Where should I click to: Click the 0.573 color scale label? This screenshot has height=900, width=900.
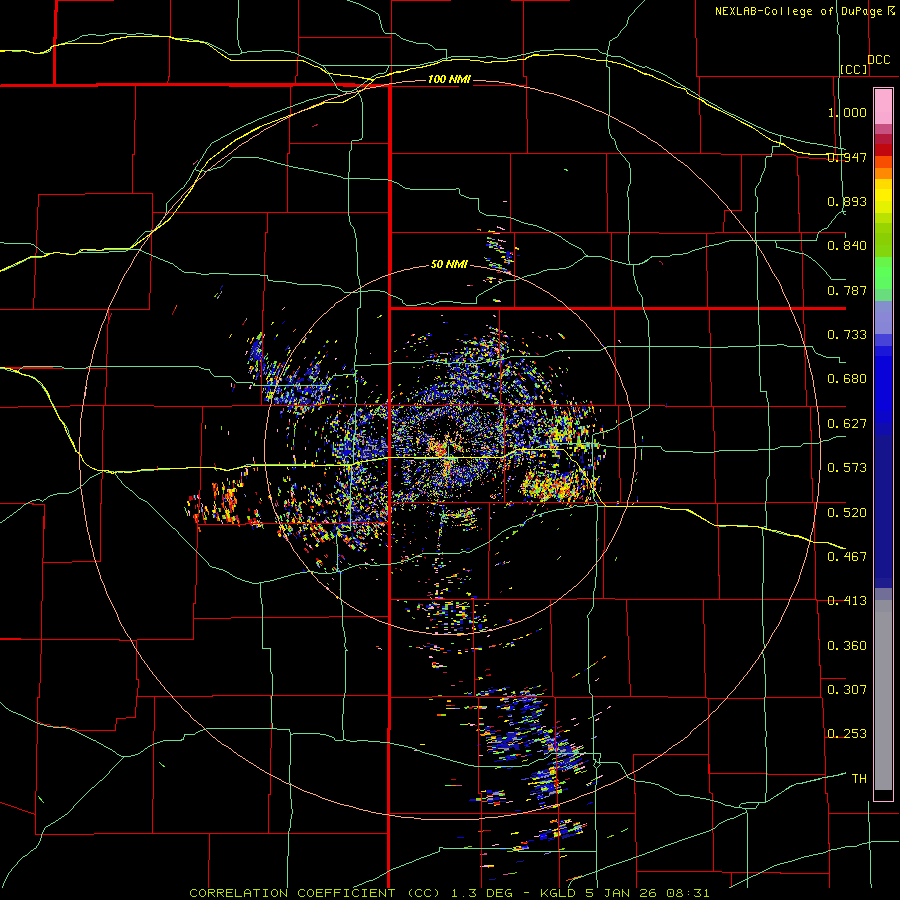tap(847, 468)
